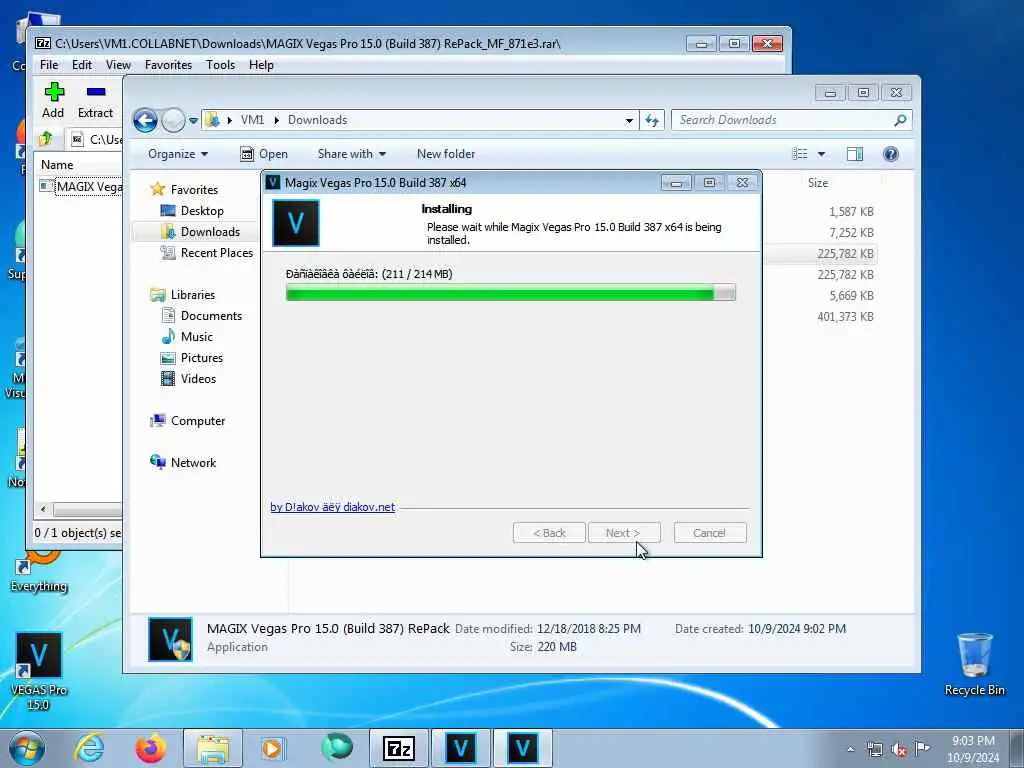Open the Windows Start menu
The width and height of the screenshot is (1024, 768).
coord(27,748)
